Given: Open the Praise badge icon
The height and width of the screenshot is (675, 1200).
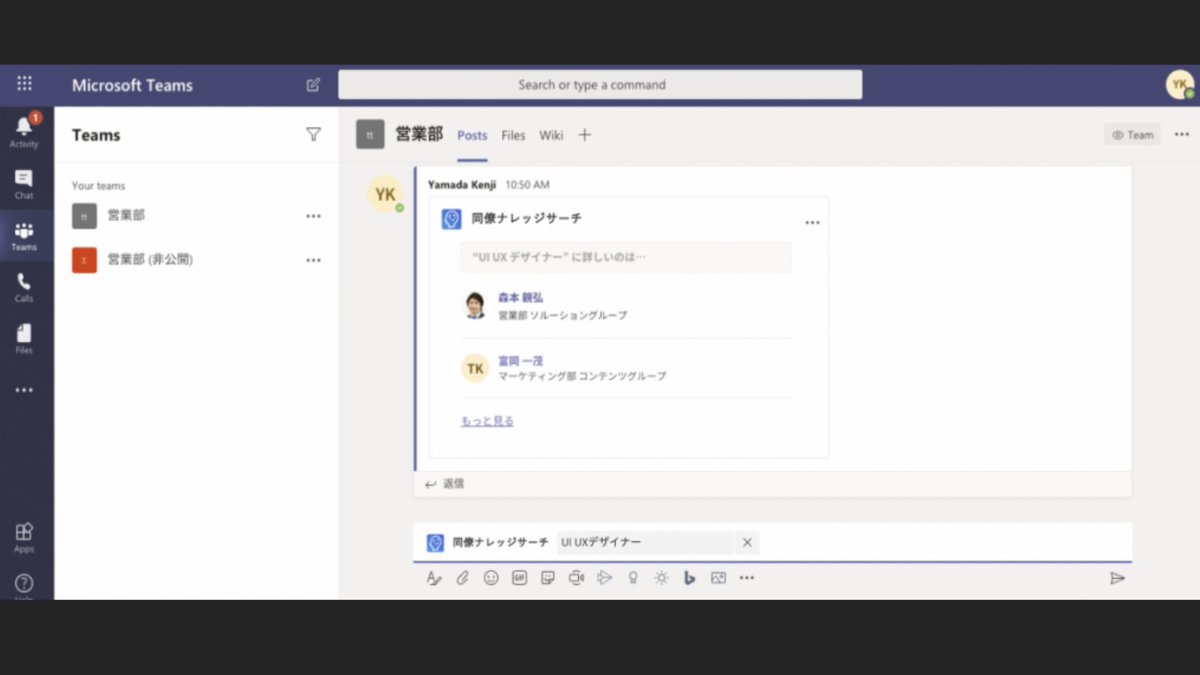Looking at the screenshot, I should (x=633, y=578).
